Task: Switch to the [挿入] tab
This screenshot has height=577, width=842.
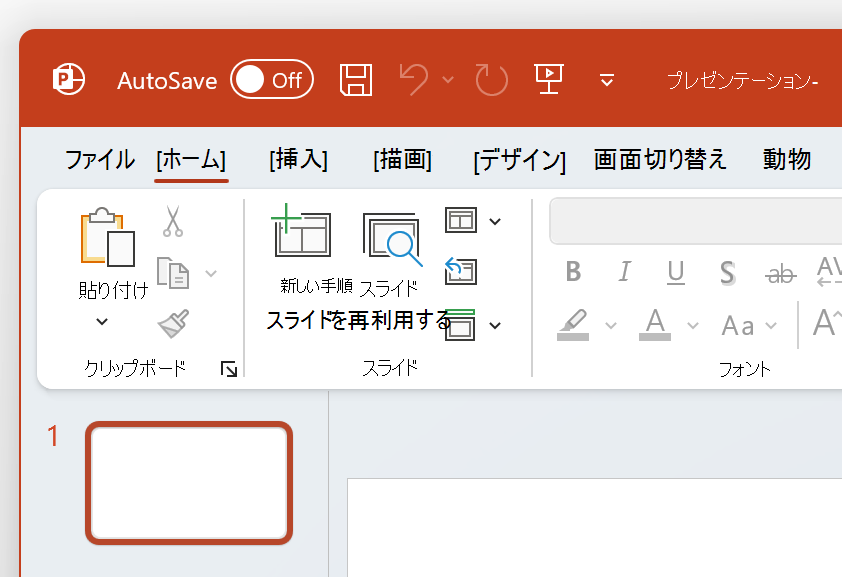Action: (299, 159)
